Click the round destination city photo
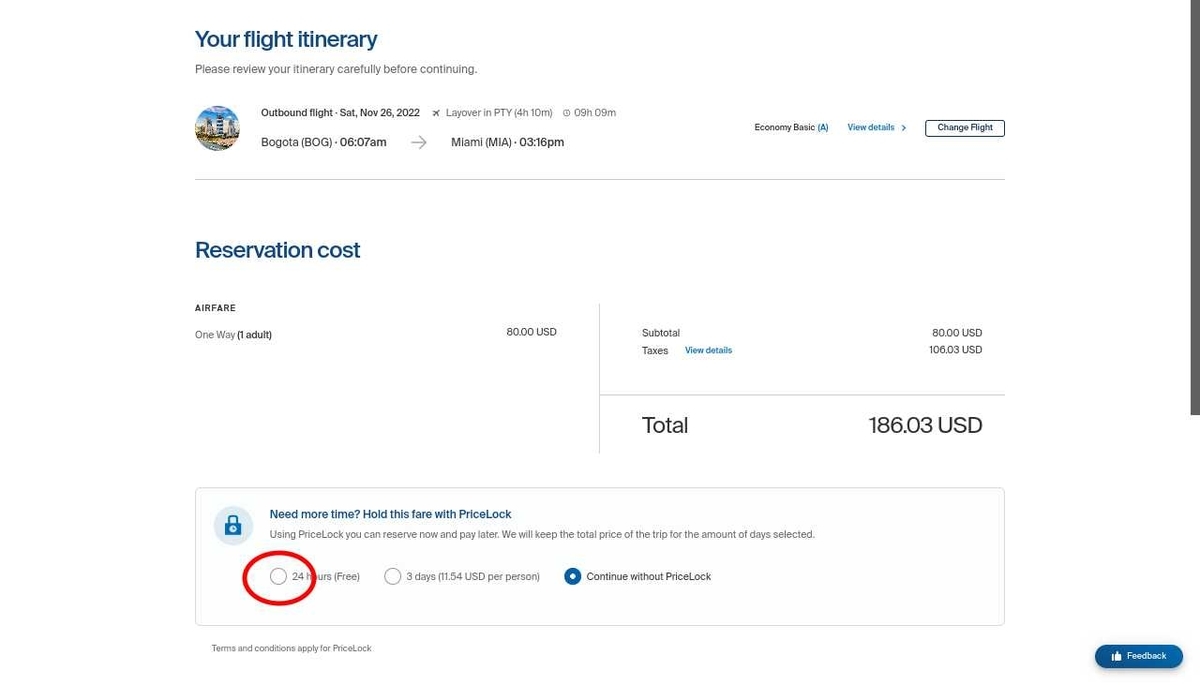 (x=217, y=128)
